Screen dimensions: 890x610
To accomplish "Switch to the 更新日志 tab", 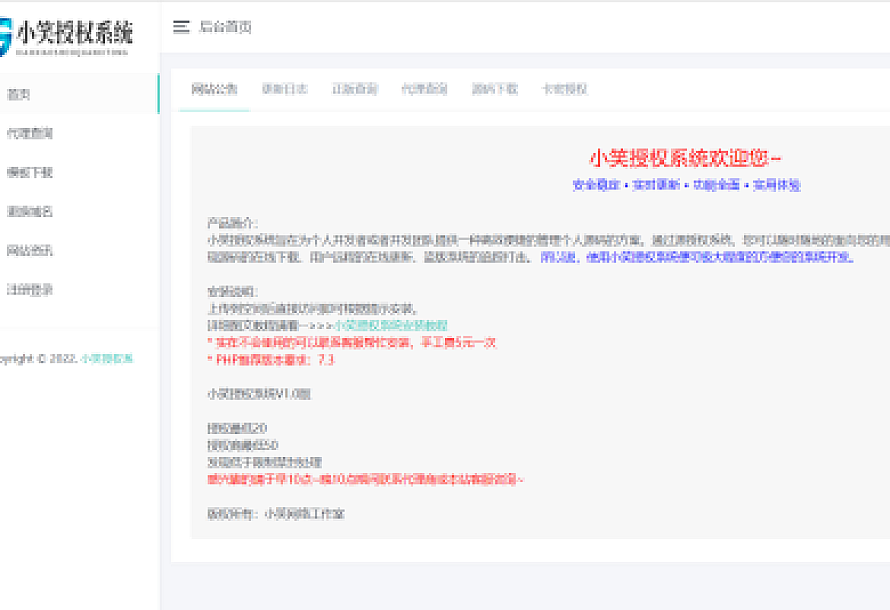I will 285,89.
